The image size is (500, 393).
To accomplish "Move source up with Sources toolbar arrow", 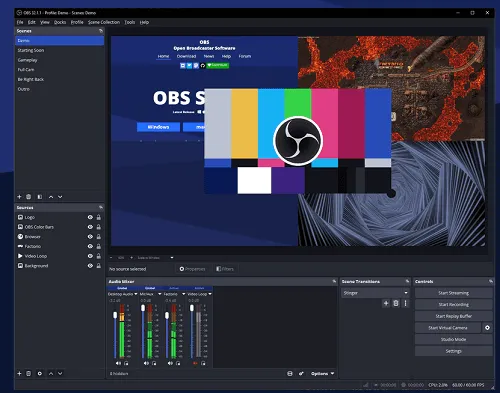I will coord(51,373).
